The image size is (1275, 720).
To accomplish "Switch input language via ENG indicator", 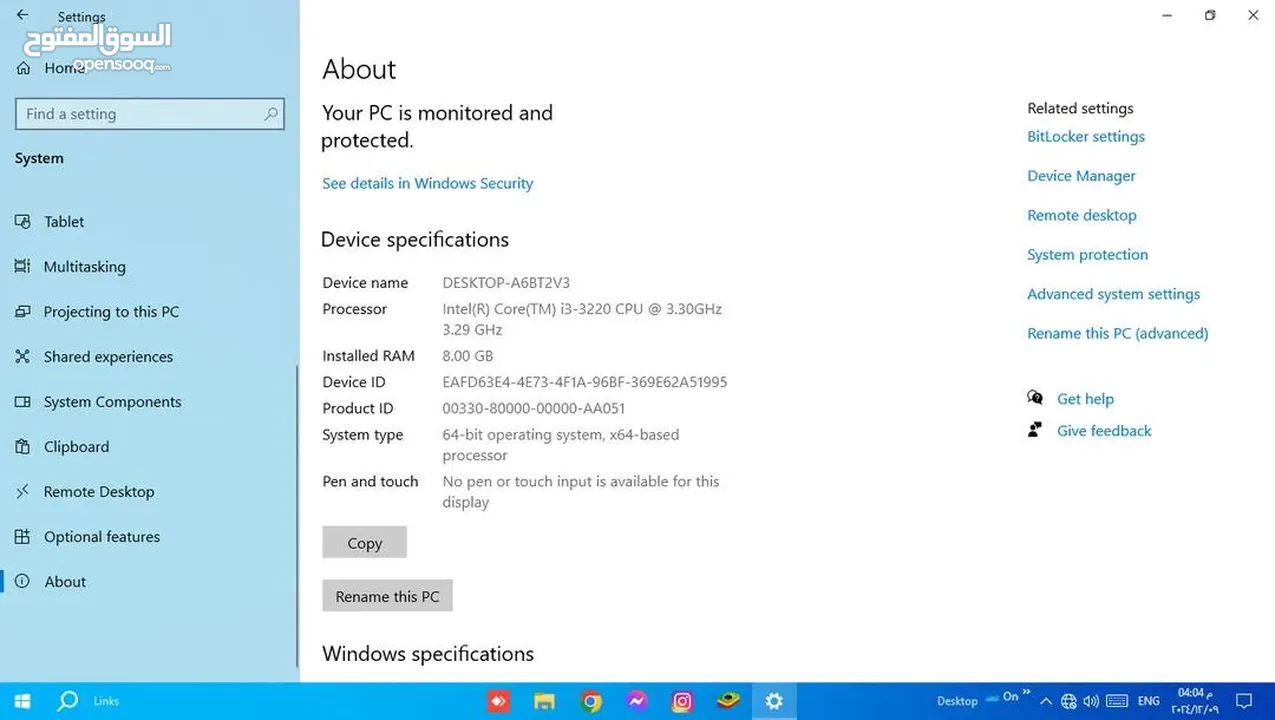I will (x=1149, y=701).
